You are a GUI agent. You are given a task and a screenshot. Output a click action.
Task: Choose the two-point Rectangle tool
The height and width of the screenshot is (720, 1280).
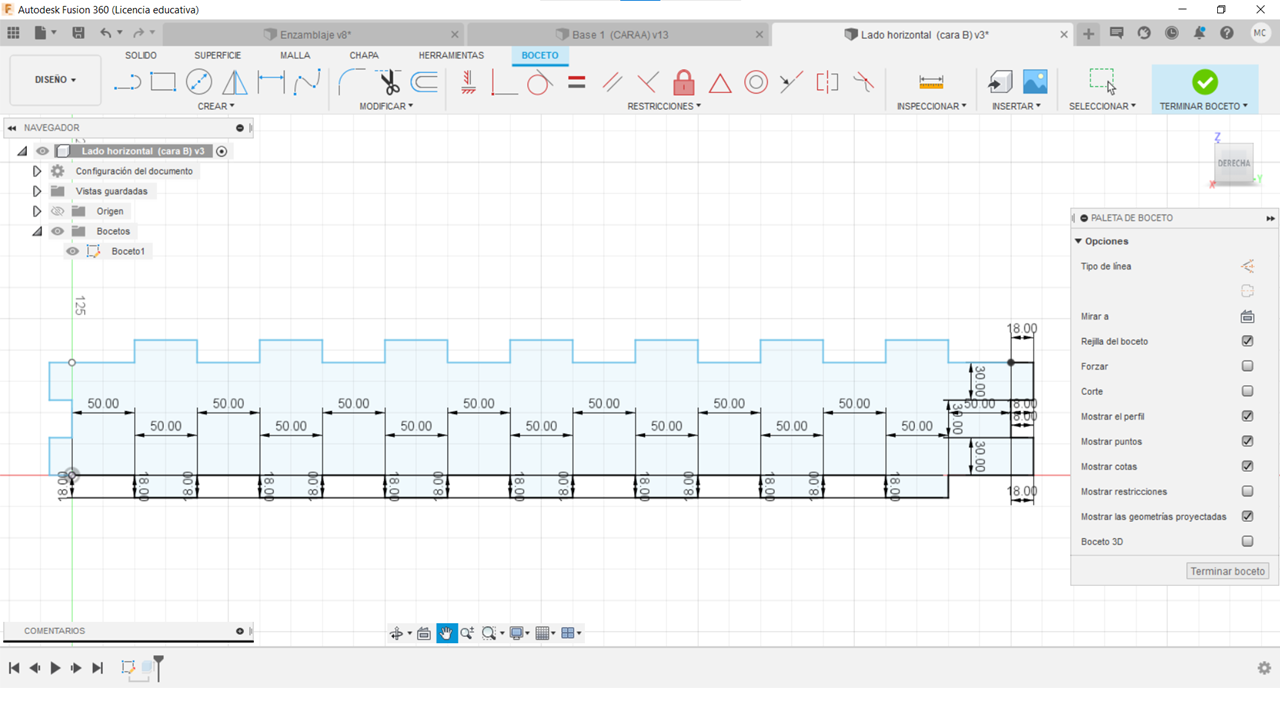pos(163,82)
